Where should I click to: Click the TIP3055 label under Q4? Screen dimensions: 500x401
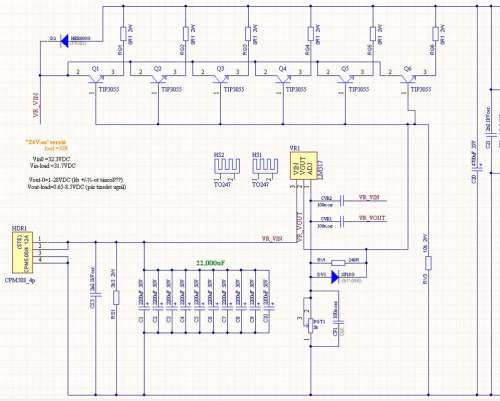click(296, 89)
